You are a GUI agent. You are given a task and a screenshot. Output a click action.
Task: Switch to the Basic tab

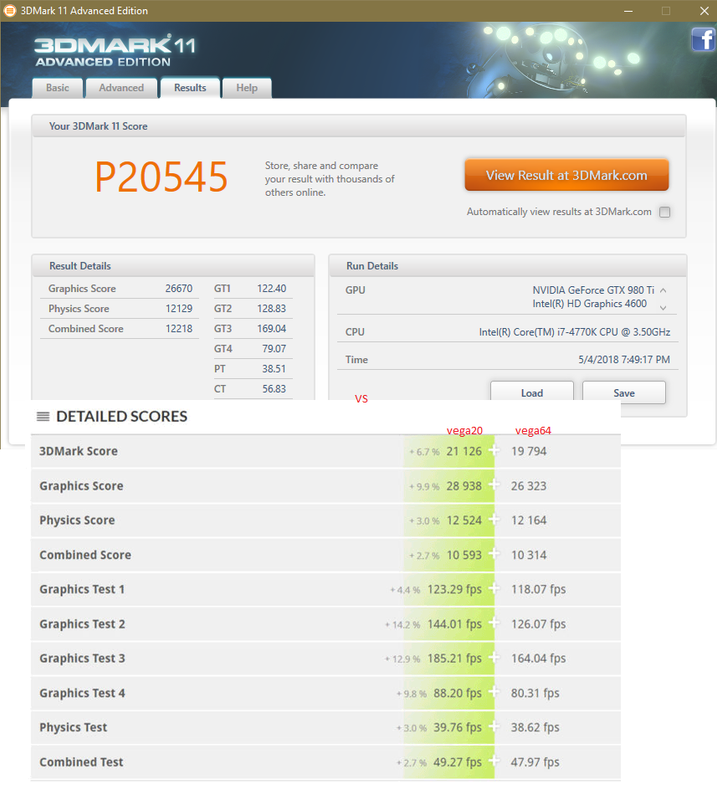57,88
